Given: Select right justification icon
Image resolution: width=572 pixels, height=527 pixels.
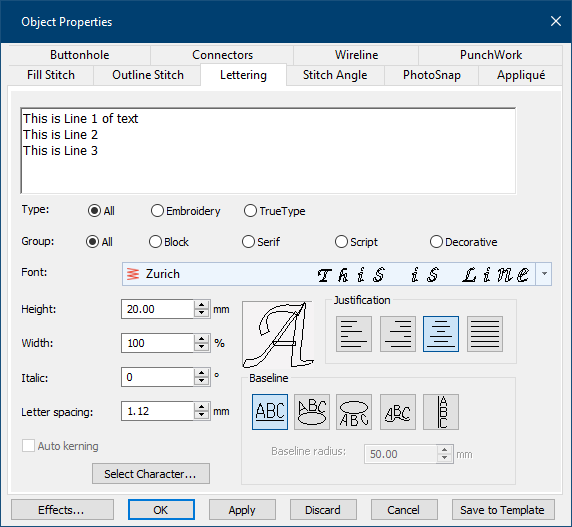Looking at the screenshot, I should [398, 334].
